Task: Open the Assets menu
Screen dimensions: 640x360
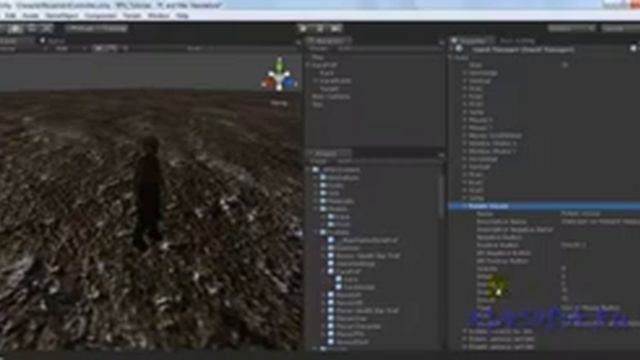Action: tap(31, 16)
